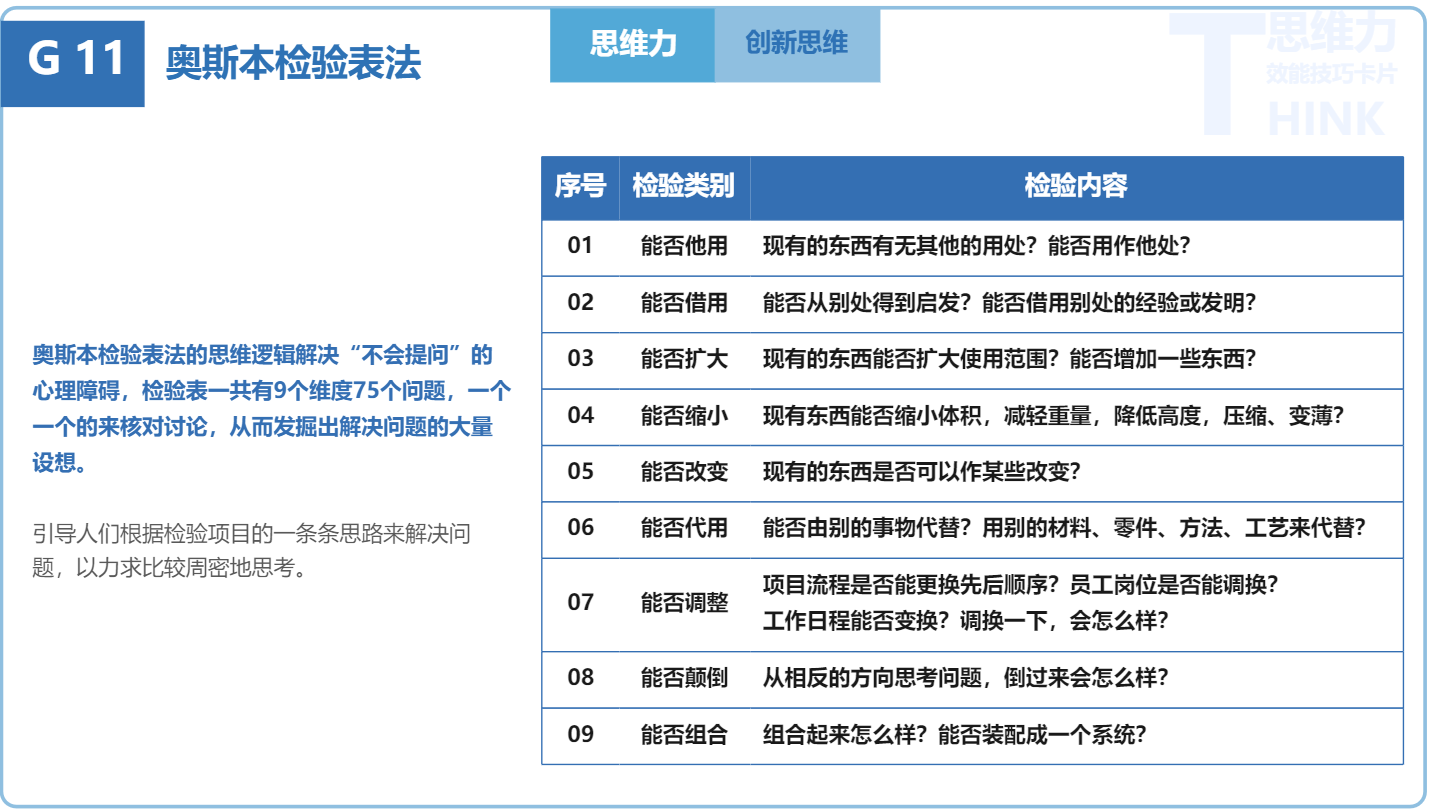Select row number 08
1433x812 pixels.
(580, 677)
